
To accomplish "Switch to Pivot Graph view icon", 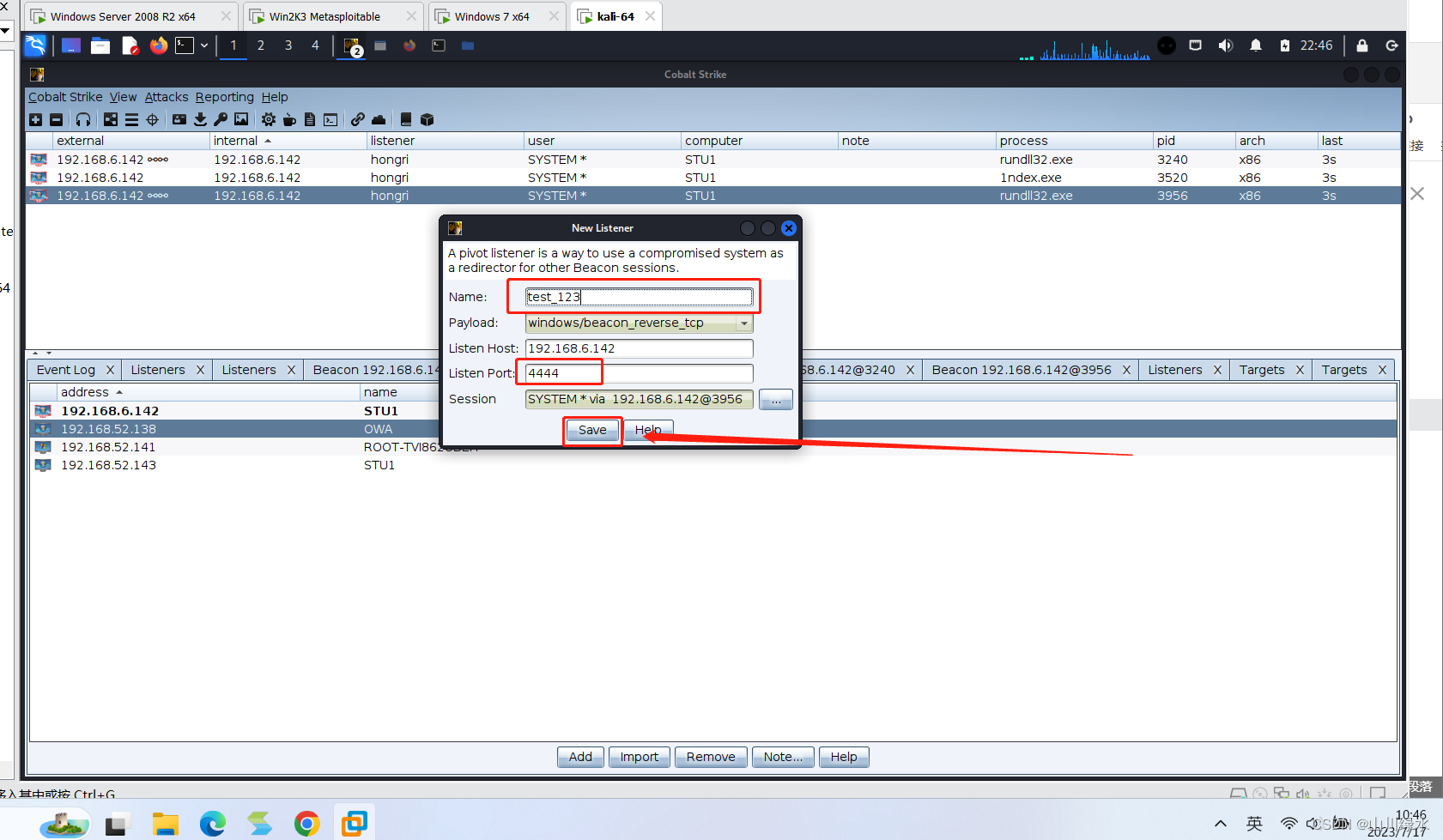I will (111, 119).
